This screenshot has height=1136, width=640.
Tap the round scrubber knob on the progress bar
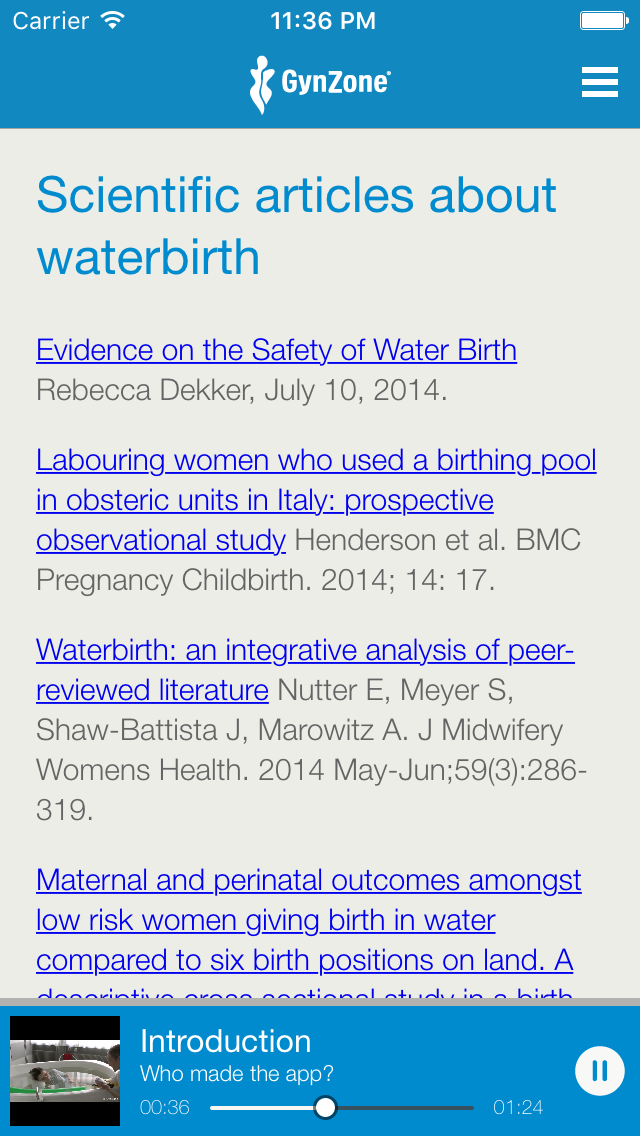[x=327, y=1108]
